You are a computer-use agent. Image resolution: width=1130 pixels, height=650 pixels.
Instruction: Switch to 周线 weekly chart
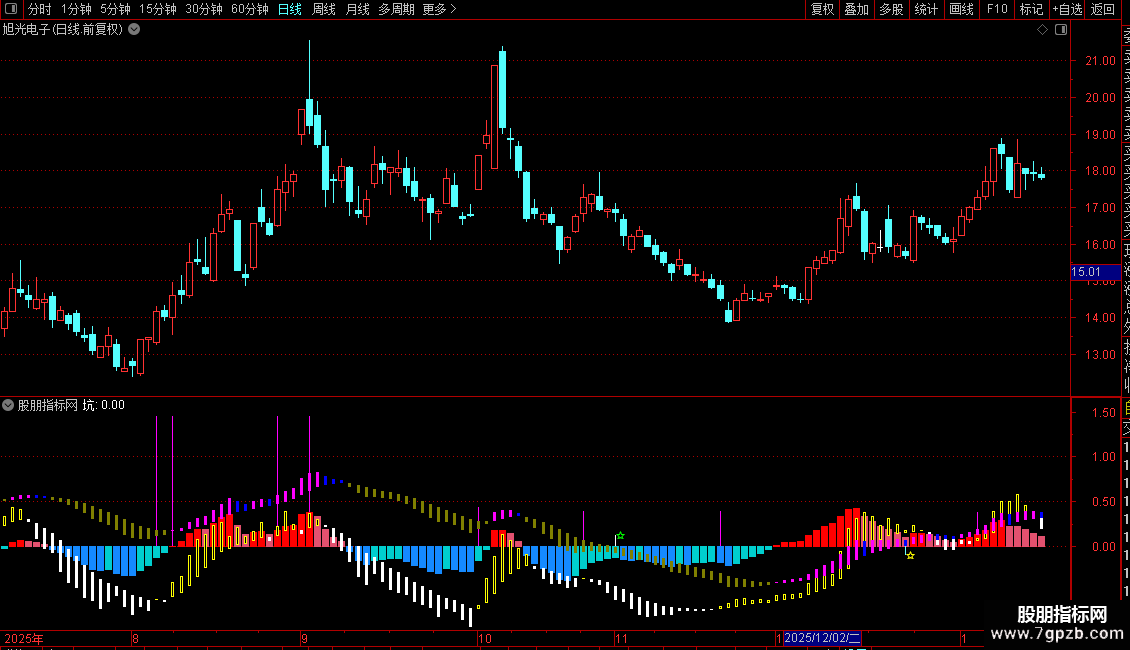[x=324, y=9]
